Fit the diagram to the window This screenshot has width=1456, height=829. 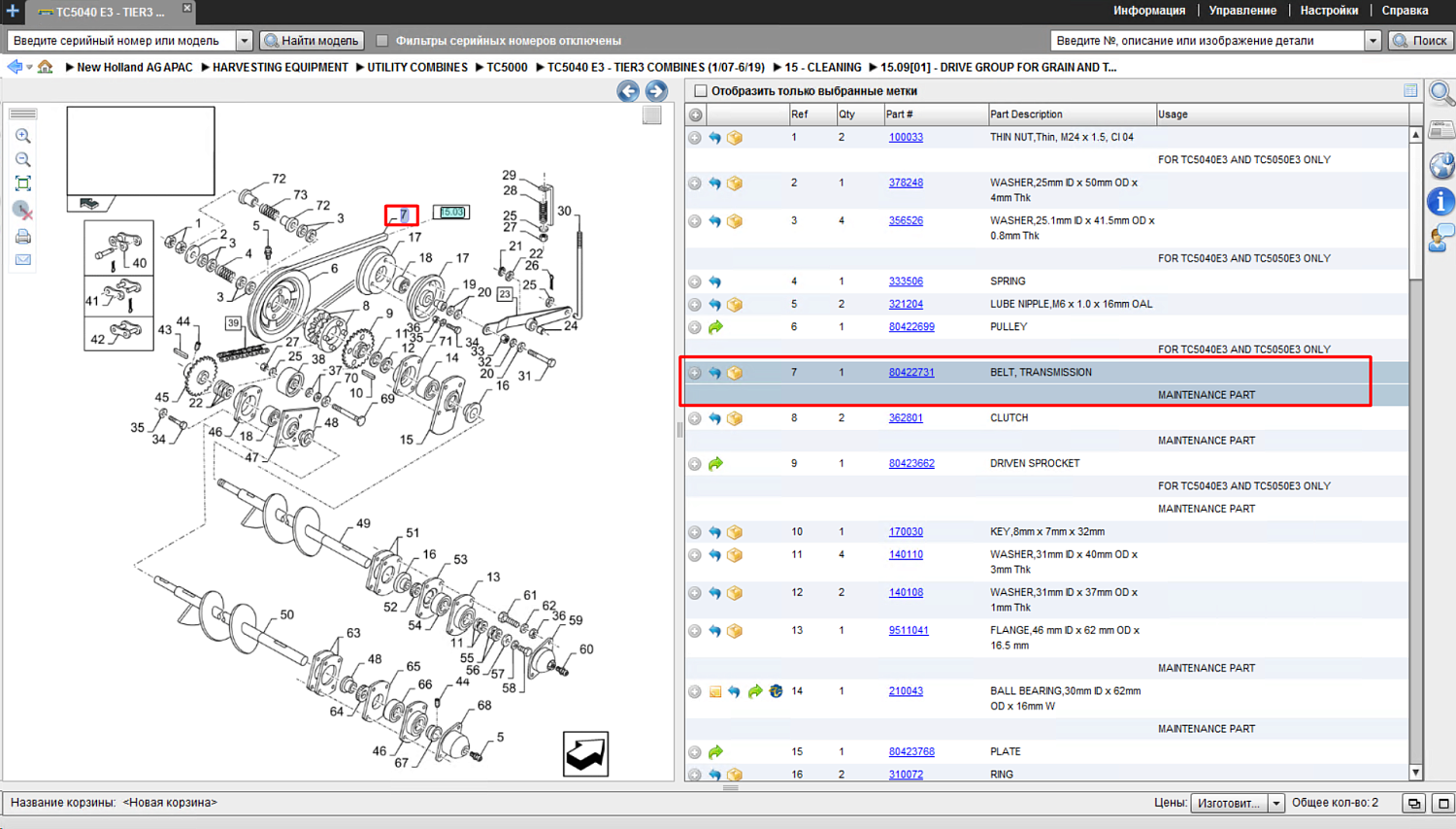coord(23,183)
